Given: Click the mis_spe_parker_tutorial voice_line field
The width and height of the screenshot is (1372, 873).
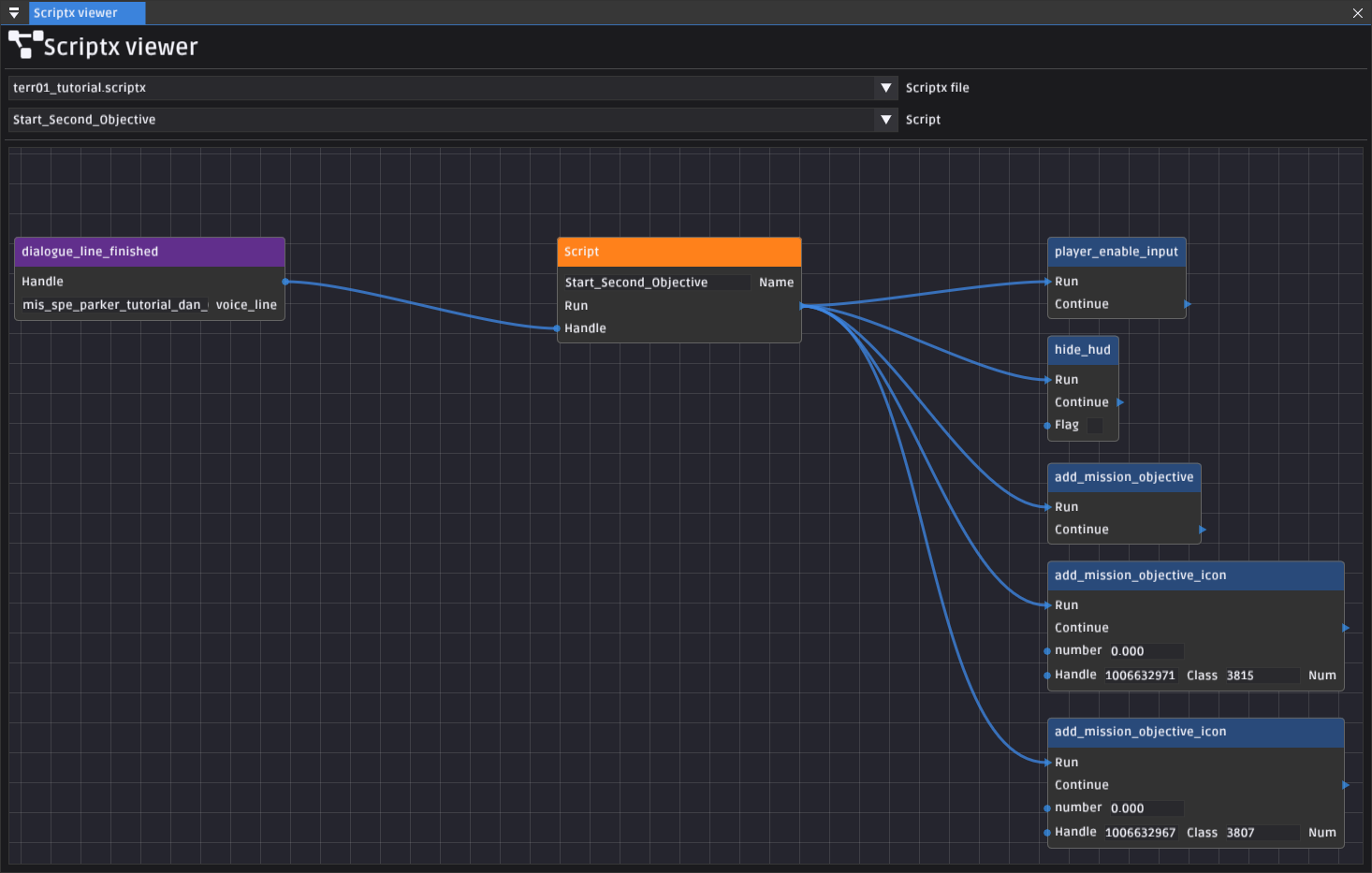Looking at the screenshot, I should tap(114, 305).
